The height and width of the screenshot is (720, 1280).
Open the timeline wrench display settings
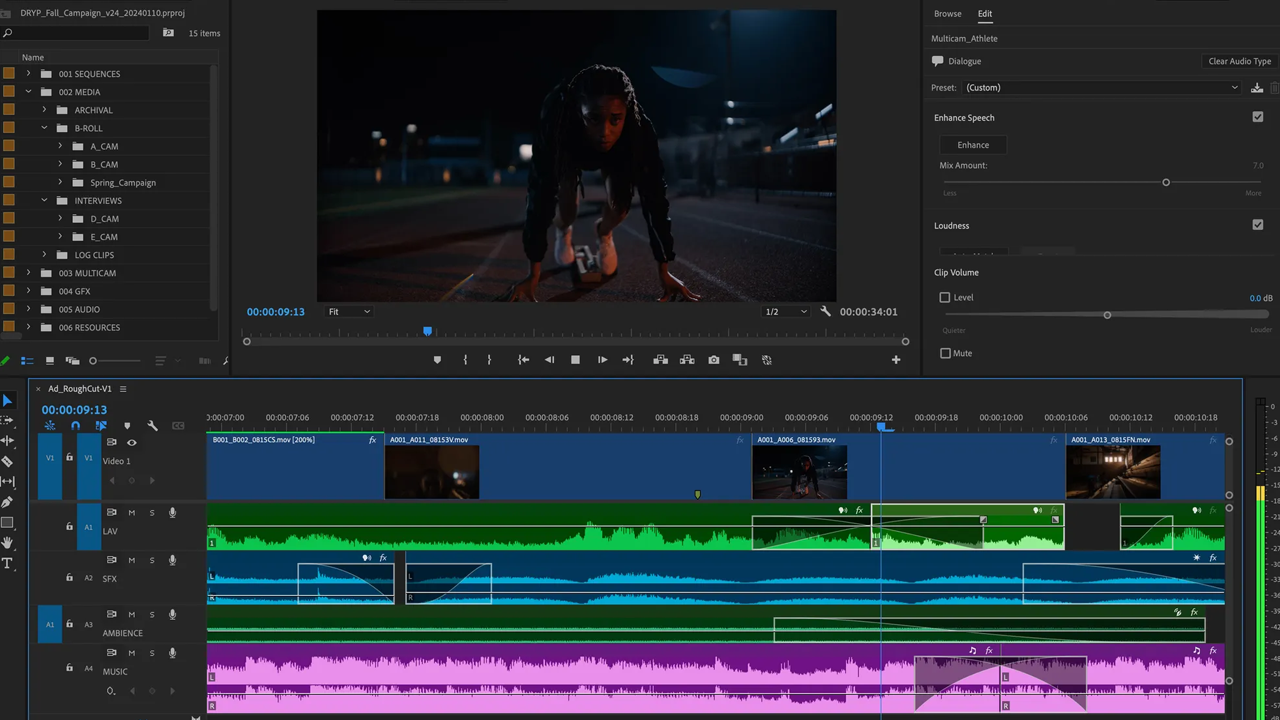point(152,426)
